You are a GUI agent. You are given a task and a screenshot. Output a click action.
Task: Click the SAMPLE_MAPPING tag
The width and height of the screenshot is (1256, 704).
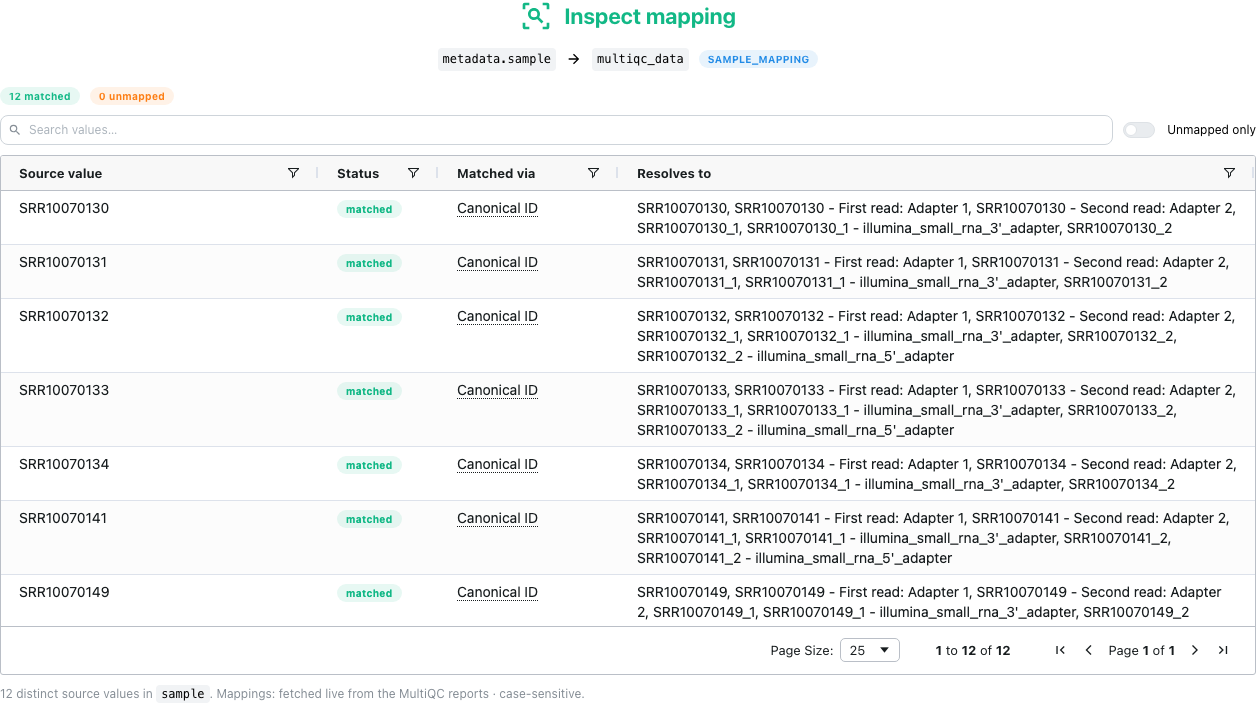pos(758,59)
